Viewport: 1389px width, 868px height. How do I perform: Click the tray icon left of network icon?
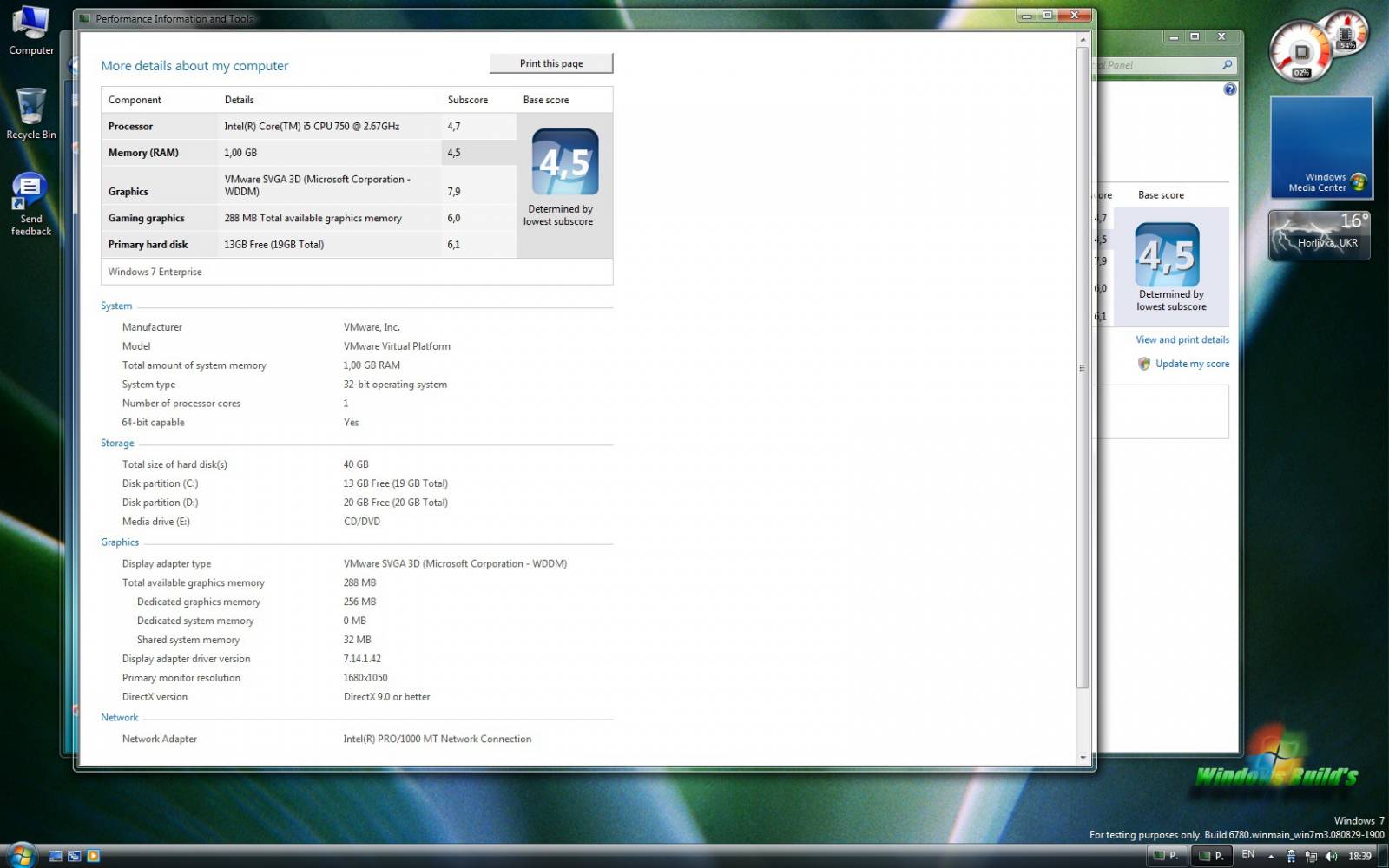[1291, 856]
